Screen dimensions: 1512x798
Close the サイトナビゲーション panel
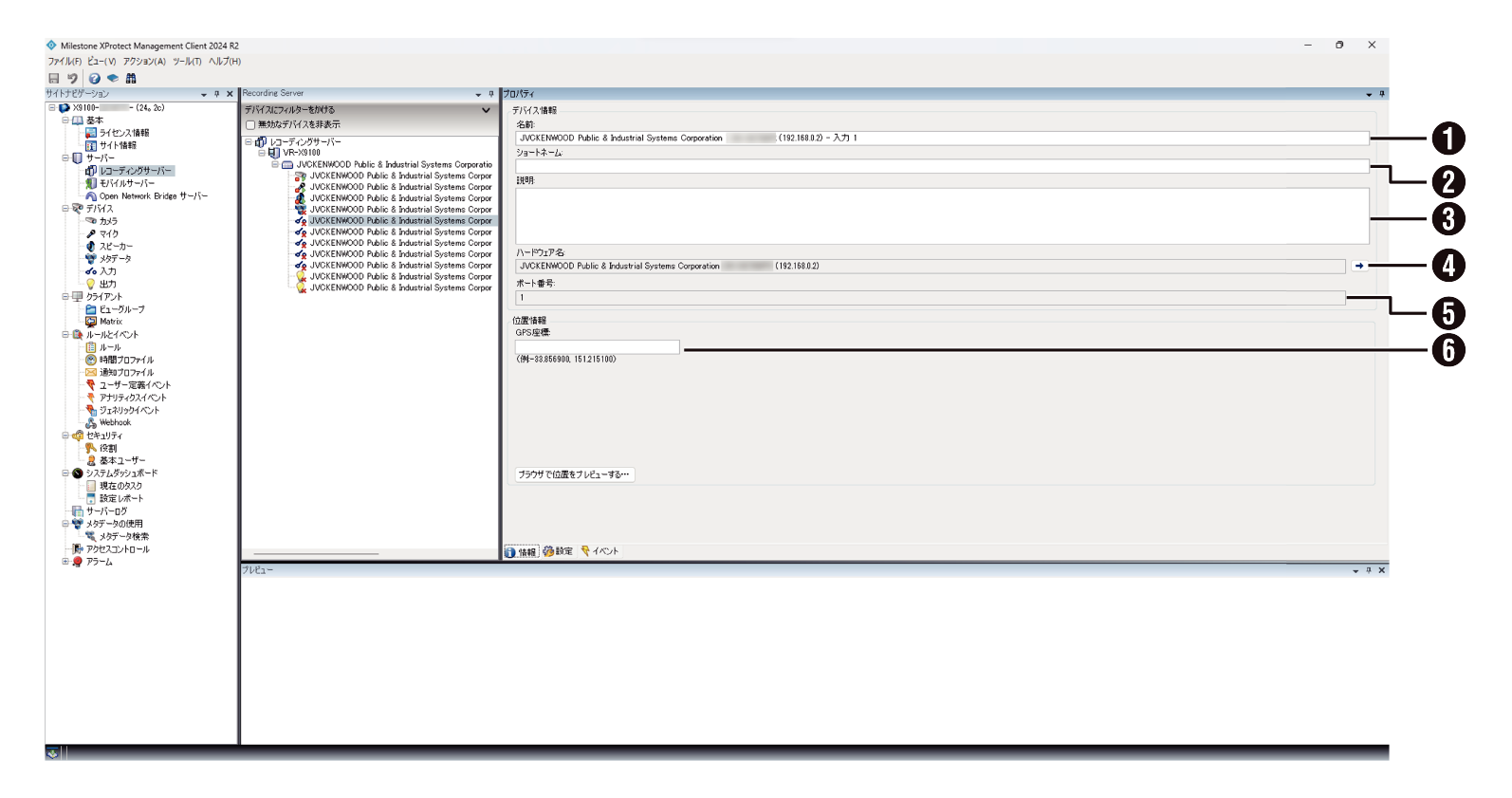pos(230,94)
